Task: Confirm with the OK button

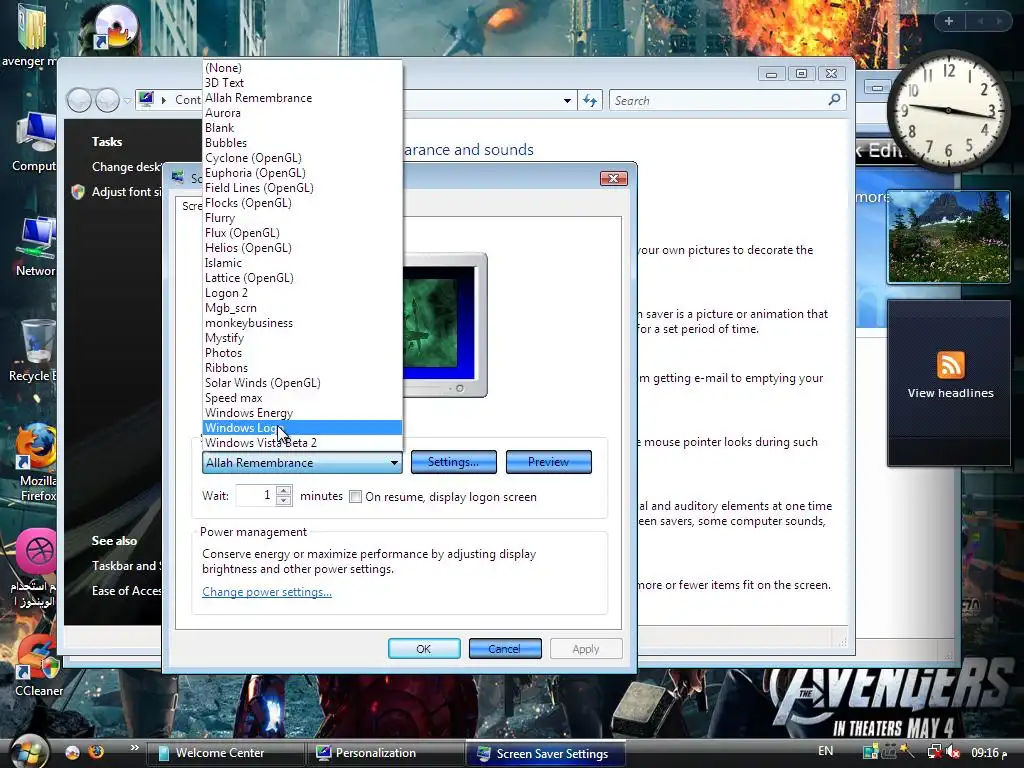Action: [424, 649]
